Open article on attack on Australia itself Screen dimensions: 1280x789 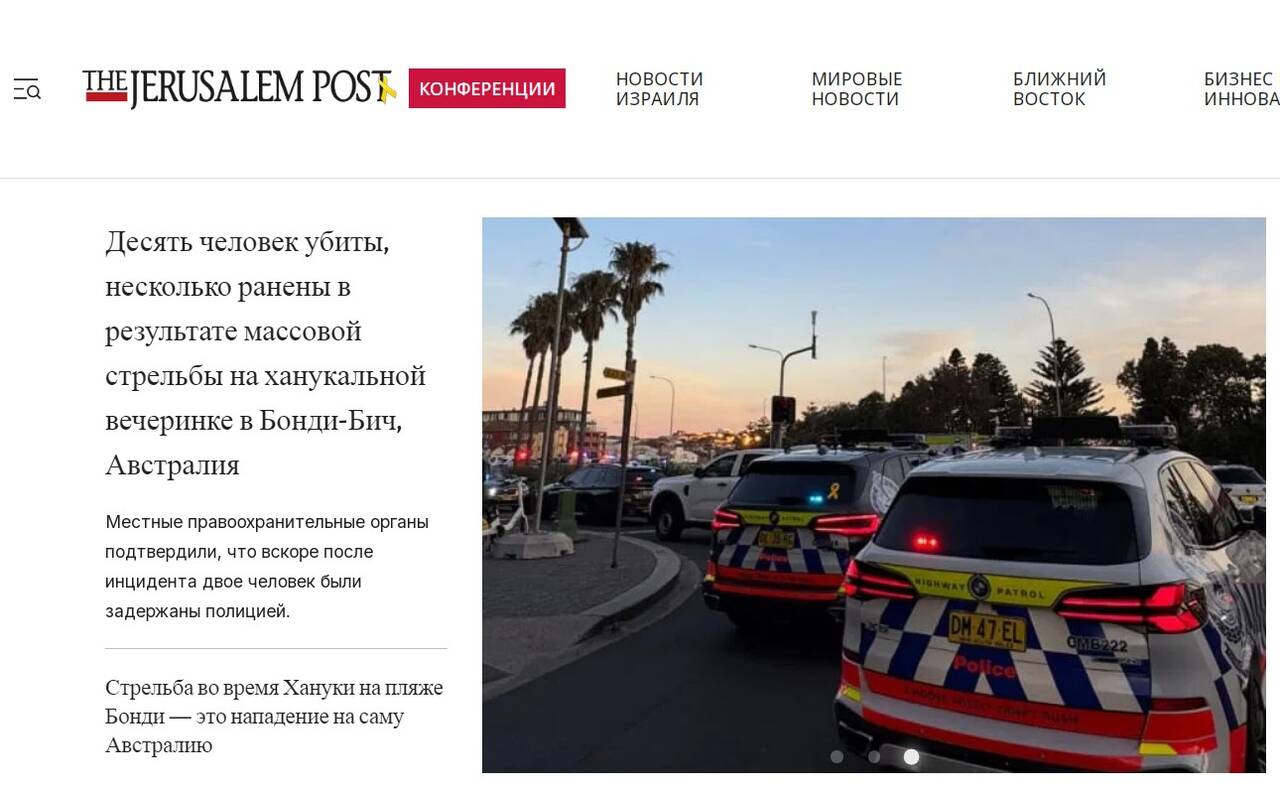tap(274, 716)
